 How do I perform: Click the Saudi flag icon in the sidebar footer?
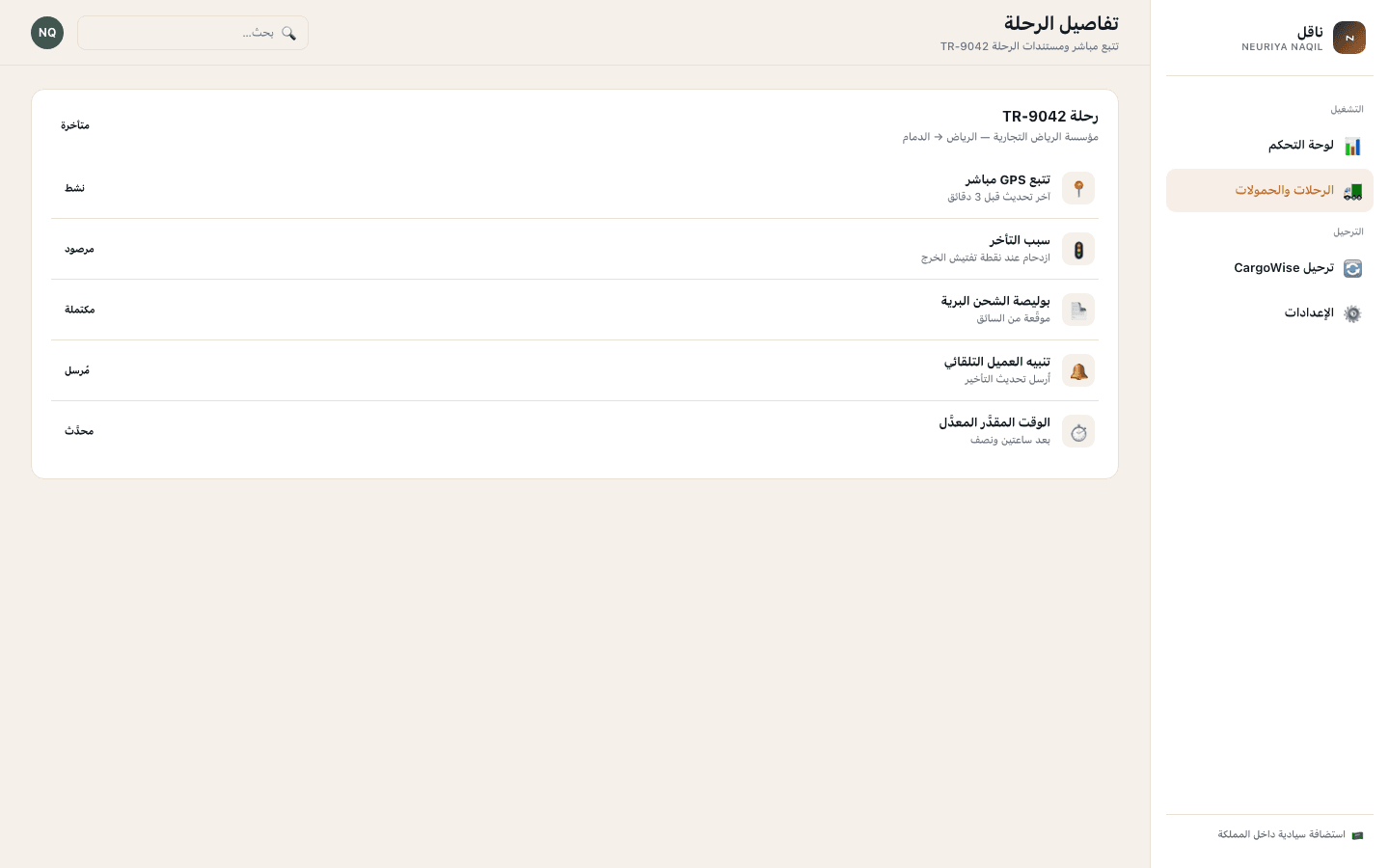pyautogui.click(x=1357, y=835)
